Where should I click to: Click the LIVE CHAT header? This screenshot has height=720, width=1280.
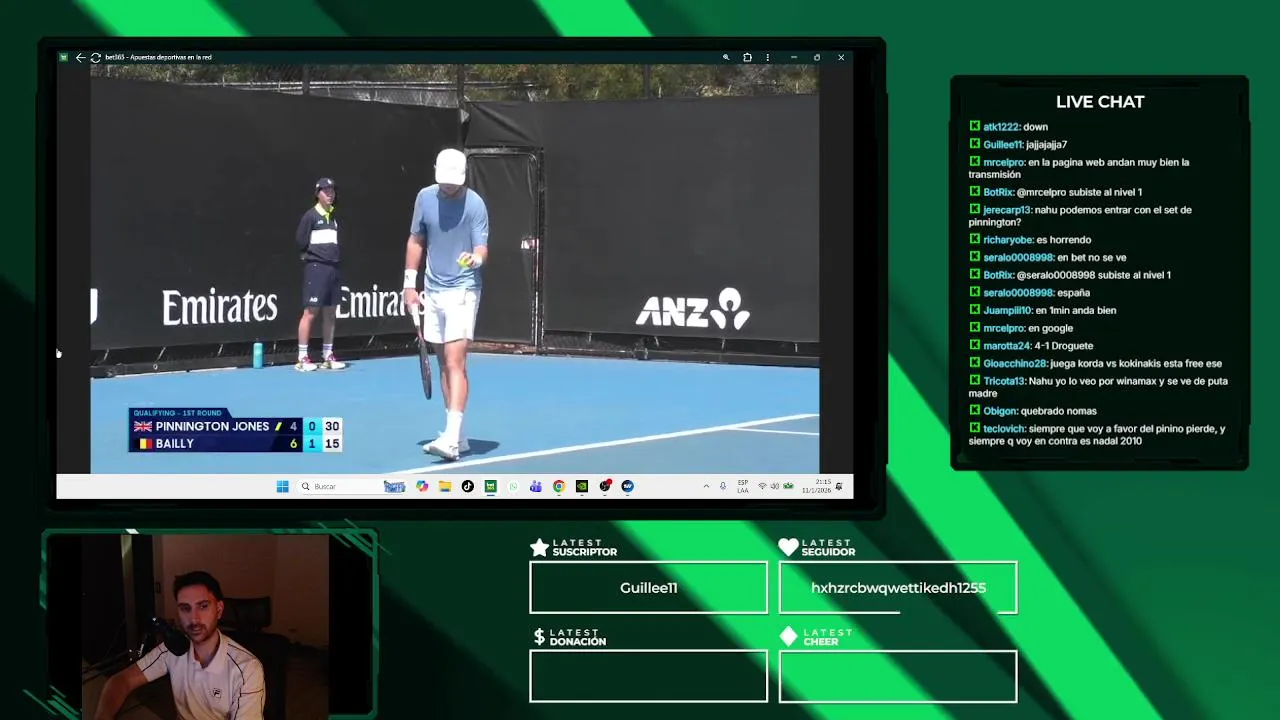(x=1100, y=102)
